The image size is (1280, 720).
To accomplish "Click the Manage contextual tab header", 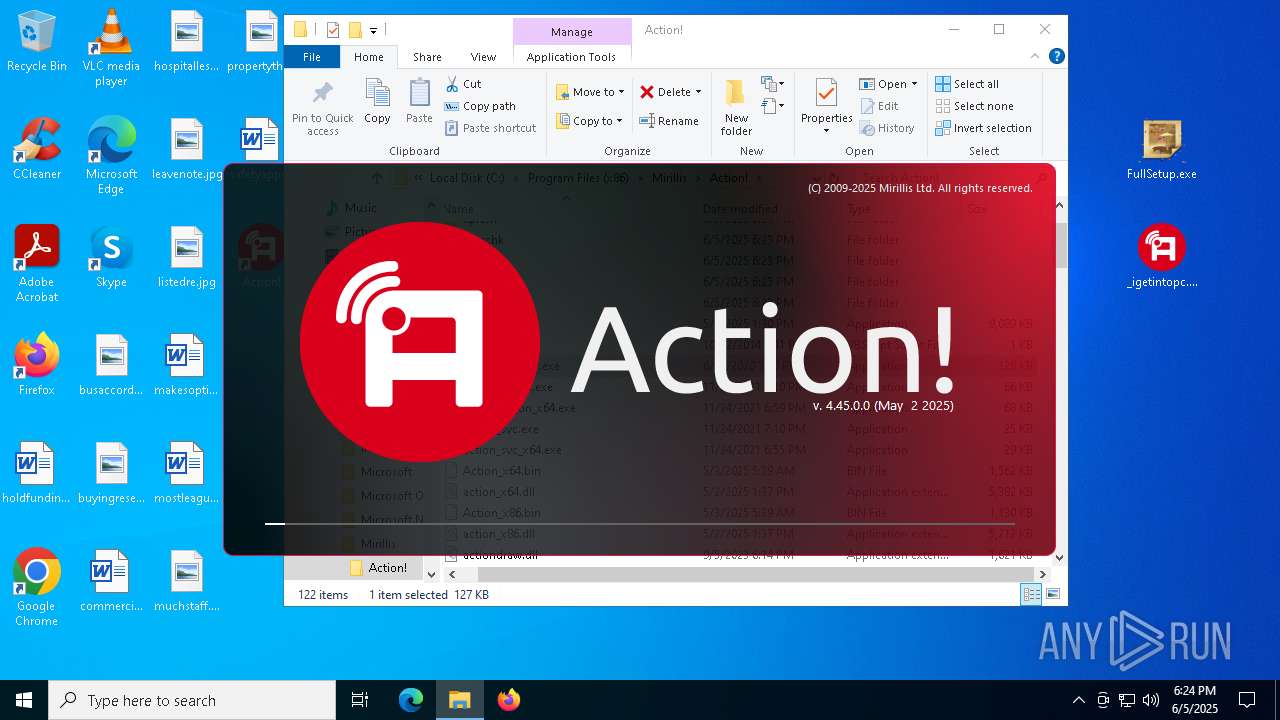I will (x=572, y=32).
